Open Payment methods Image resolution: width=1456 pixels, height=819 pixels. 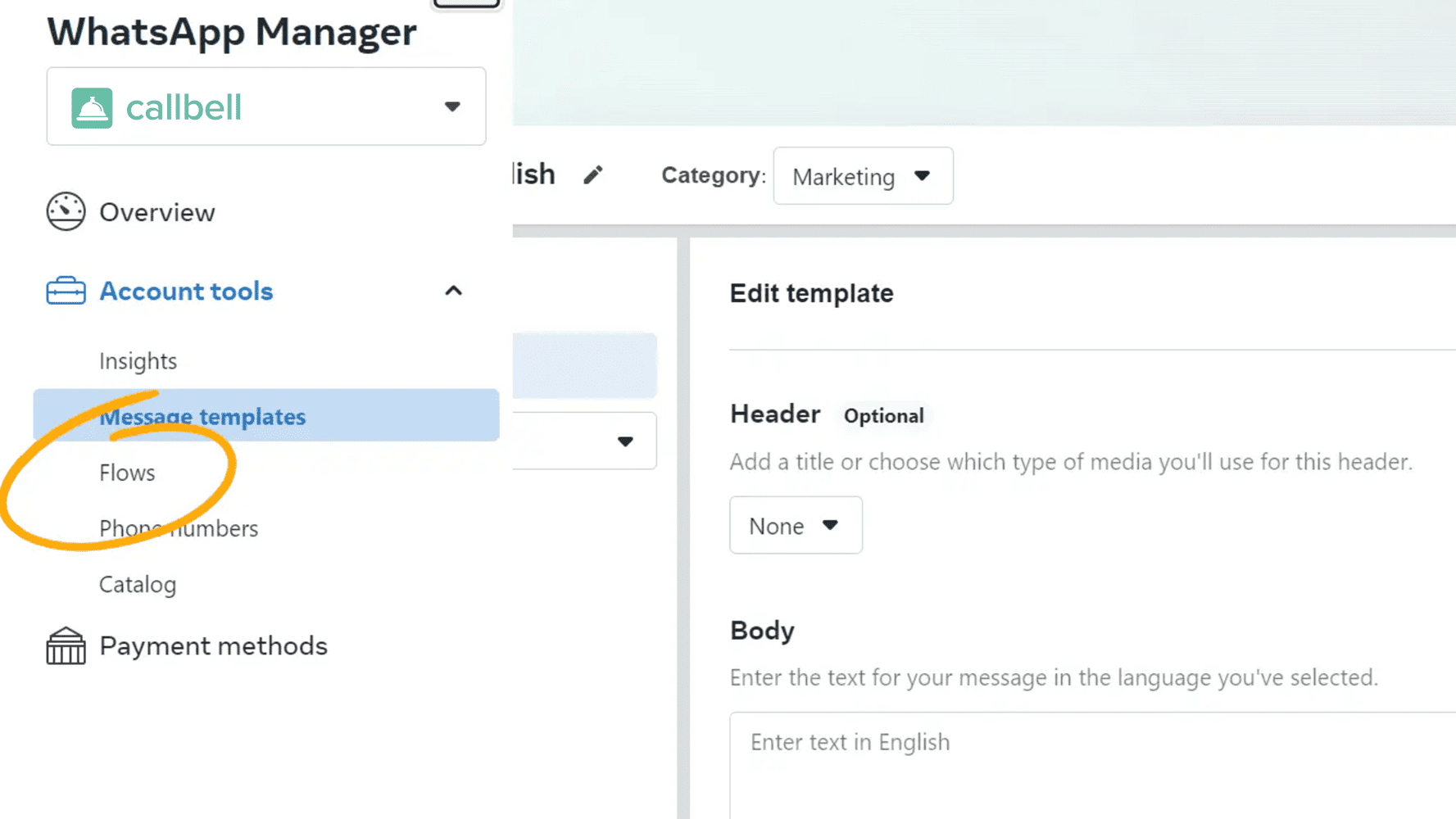(x=213, y=646)
